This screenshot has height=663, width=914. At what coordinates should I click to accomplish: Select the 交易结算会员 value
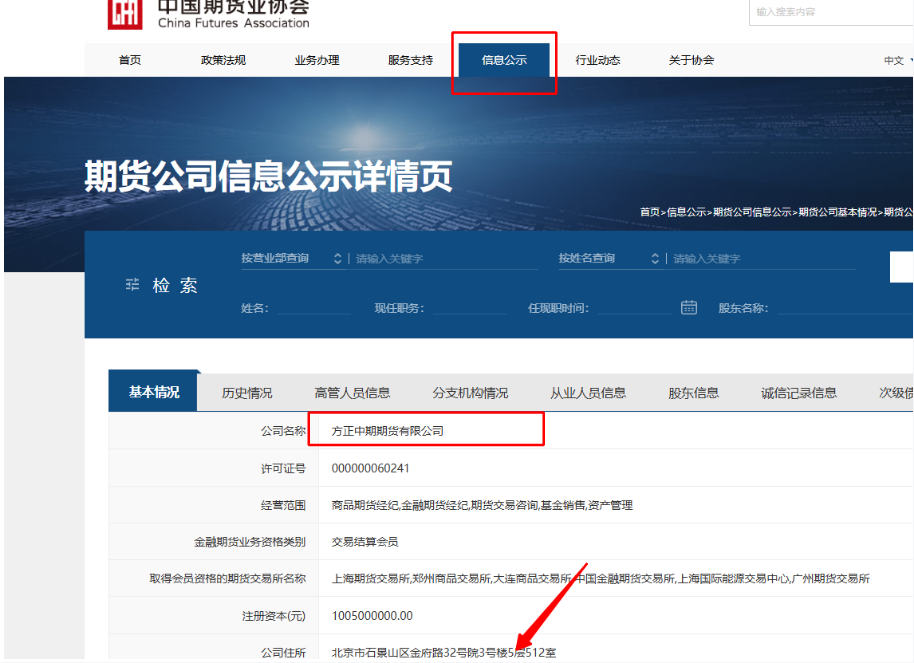point(365,542)
